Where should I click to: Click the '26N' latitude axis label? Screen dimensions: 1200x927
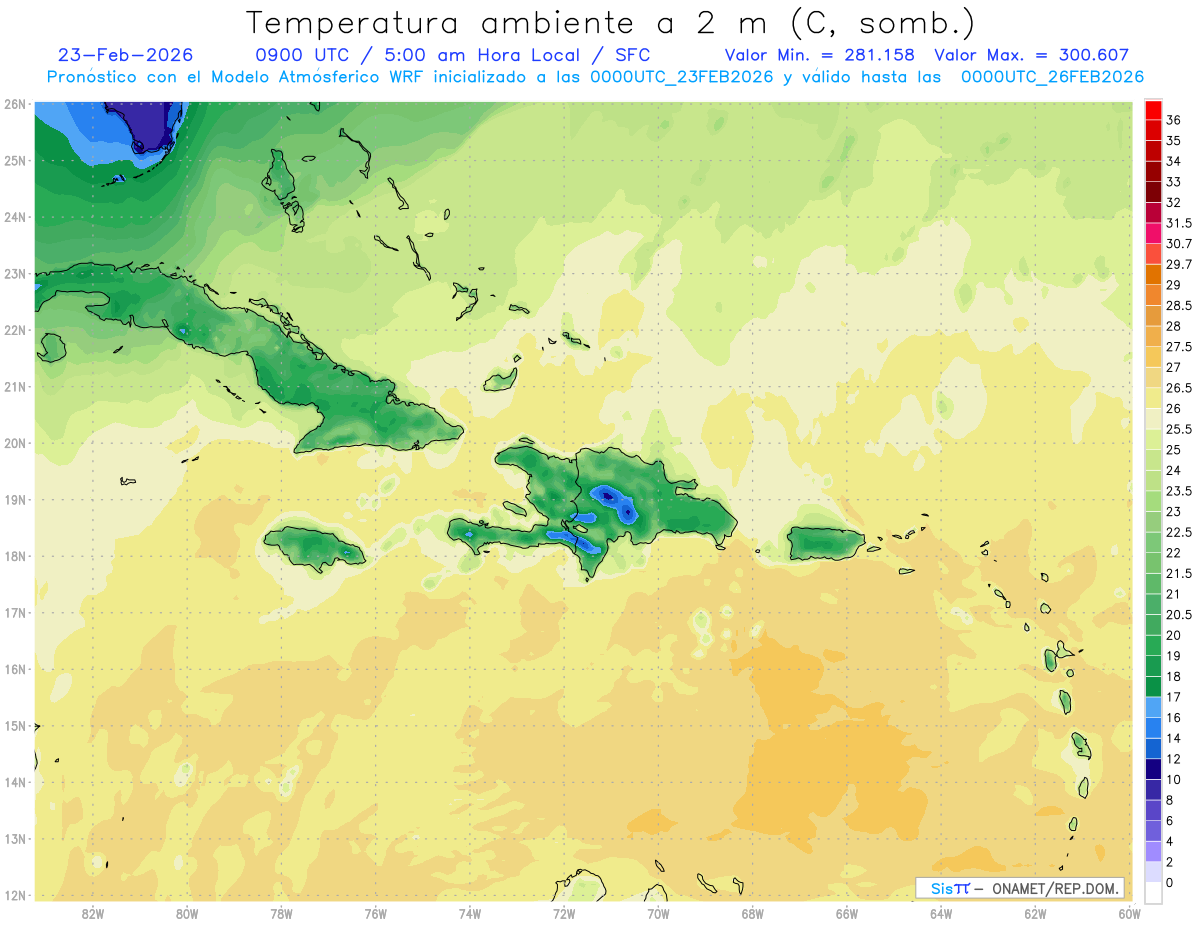(x=15, y=104)
